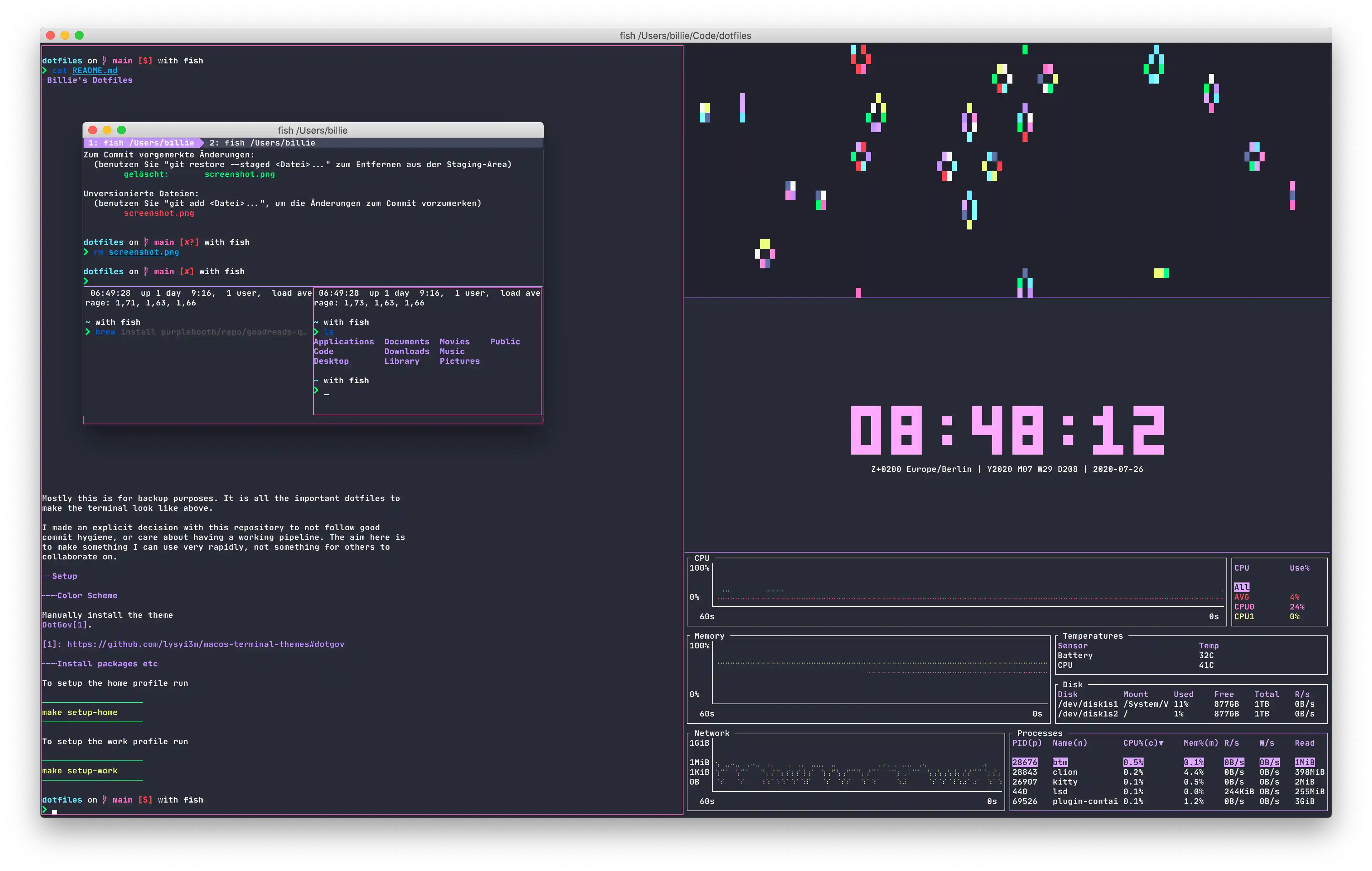Screen dimensions: 1372x871
Task: Click the [✗?] git status icon after main
Action: tap(188, 242)
